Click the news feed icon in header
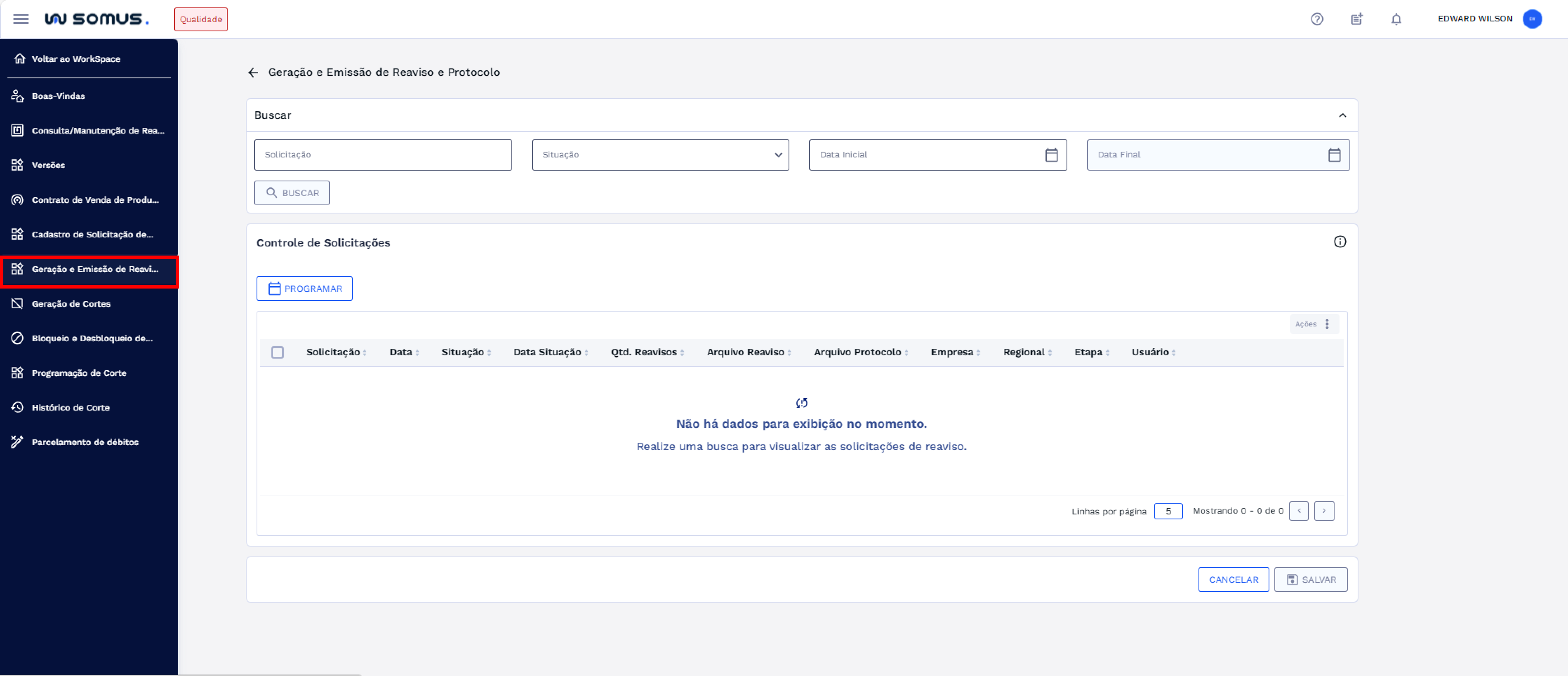The height and width of the screenshot is (676, 1568). (1356, 19)
